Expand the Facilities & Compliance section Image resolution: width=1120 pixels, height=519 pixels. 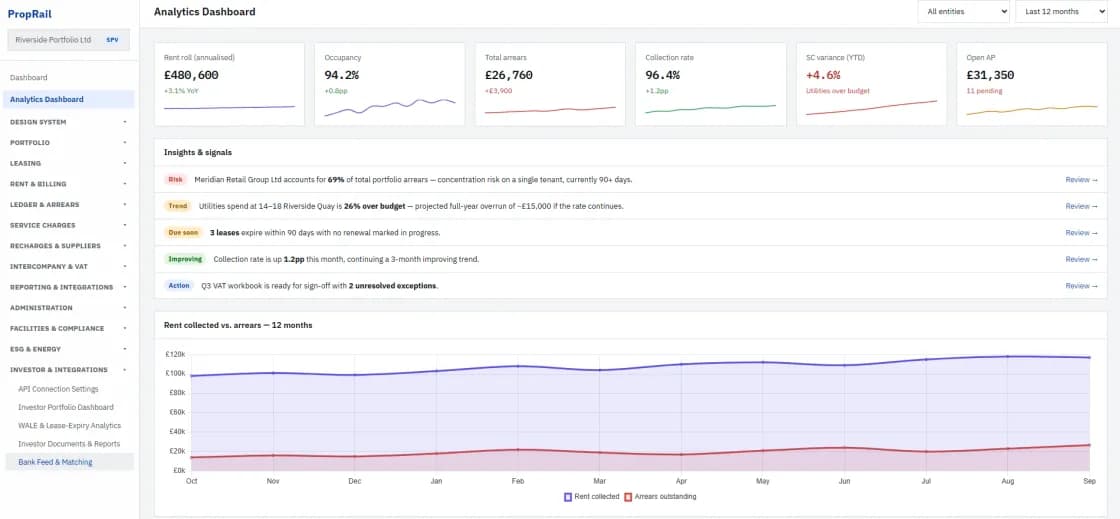pyautogui.click(x=69, y=328)
